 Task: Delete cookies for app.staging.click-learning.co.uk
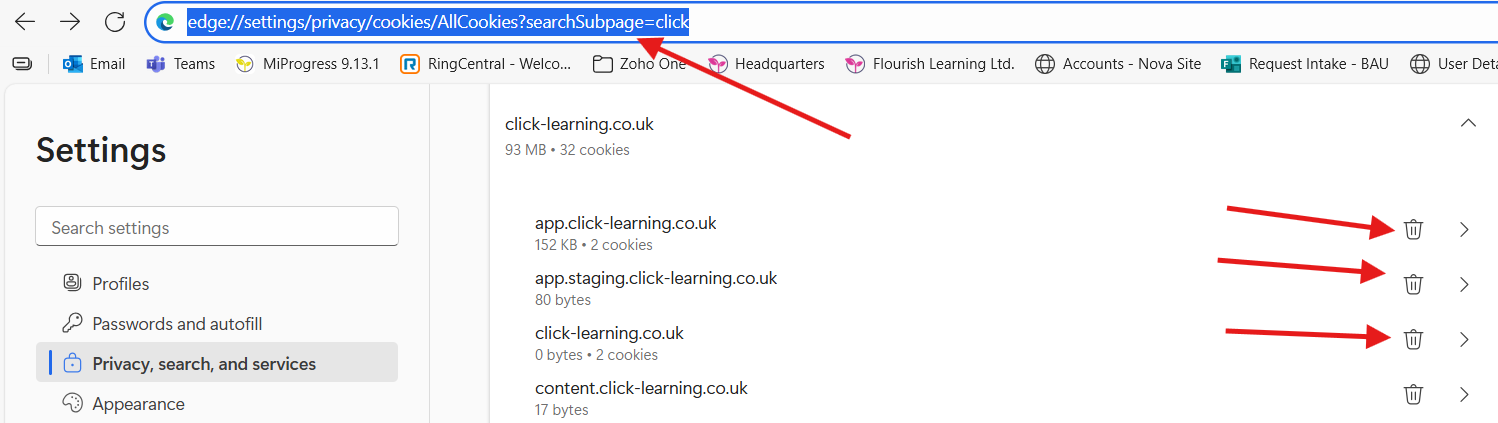1412,285
